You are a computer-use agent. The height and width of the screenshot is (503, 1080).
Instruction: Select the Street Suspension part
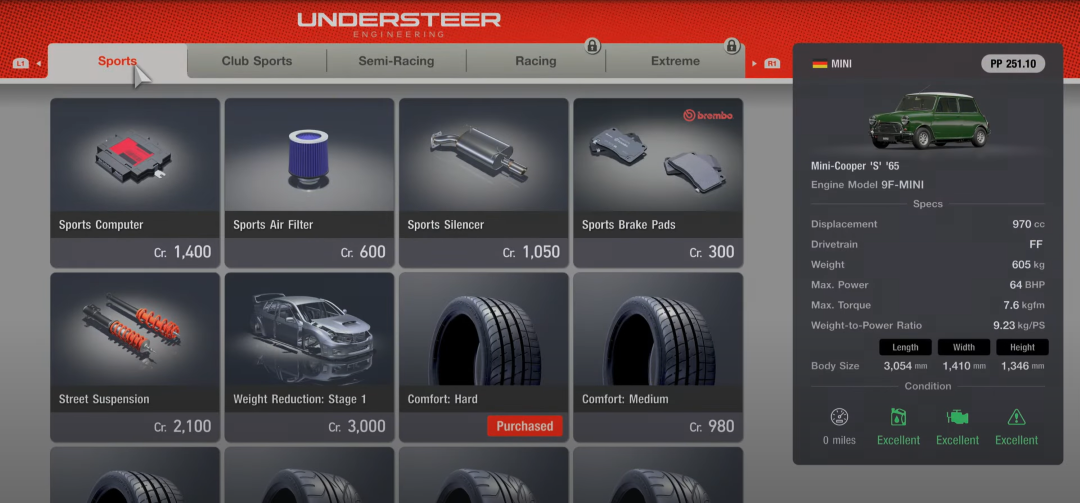click(135, 356)
